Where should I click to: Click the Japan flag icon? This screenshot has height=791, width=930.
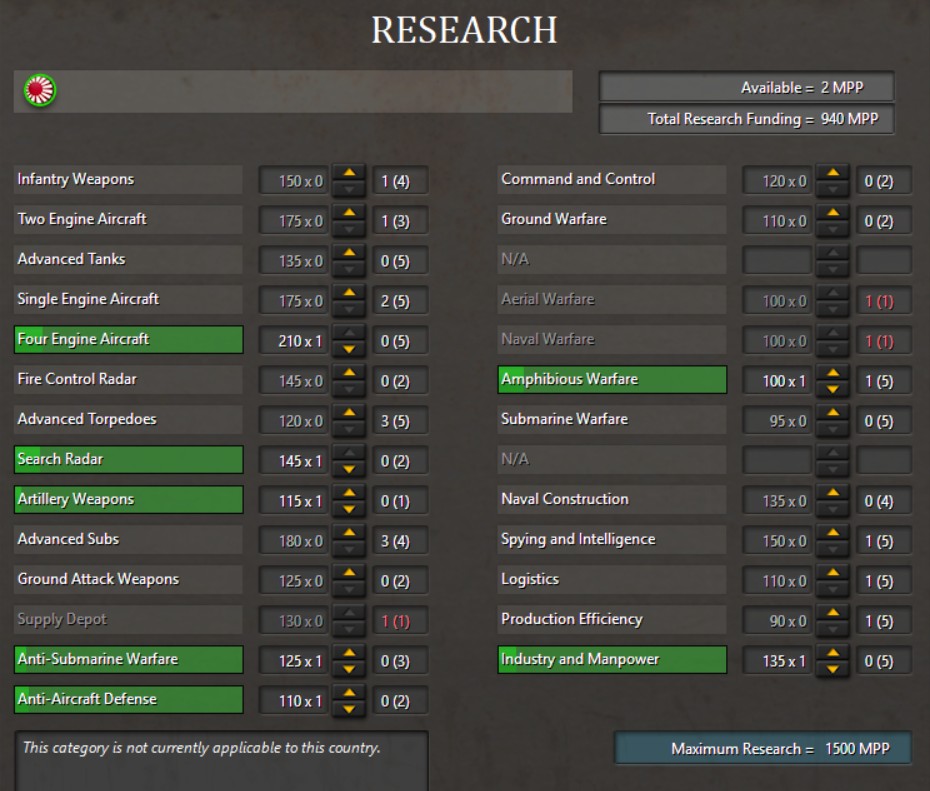click(x=40, y=91)
